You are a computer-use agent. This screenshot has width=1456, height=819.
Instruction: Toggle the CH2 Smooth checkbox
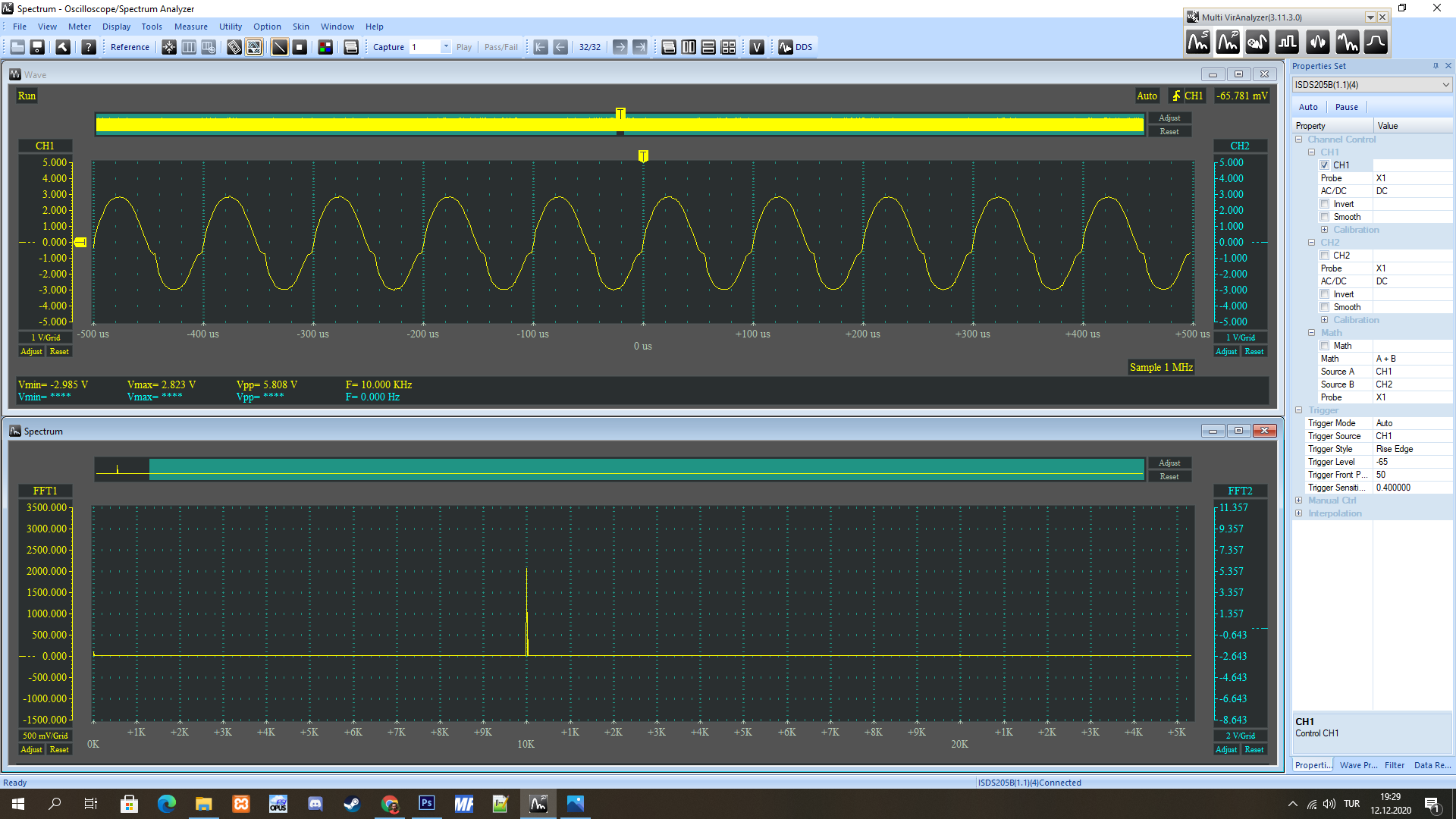coord(1325,307)
